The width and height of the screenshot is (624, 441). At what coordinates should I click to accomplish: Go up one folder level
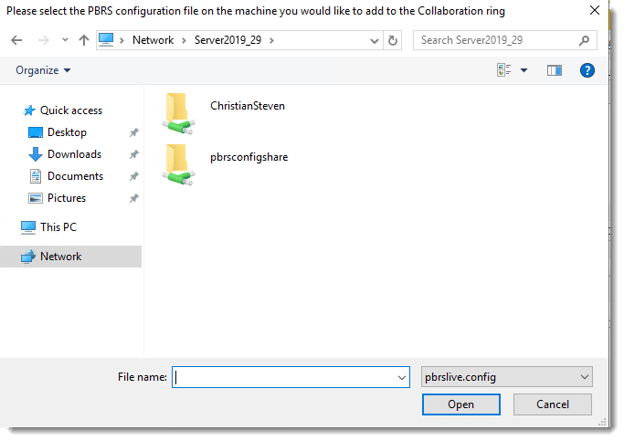84,40
